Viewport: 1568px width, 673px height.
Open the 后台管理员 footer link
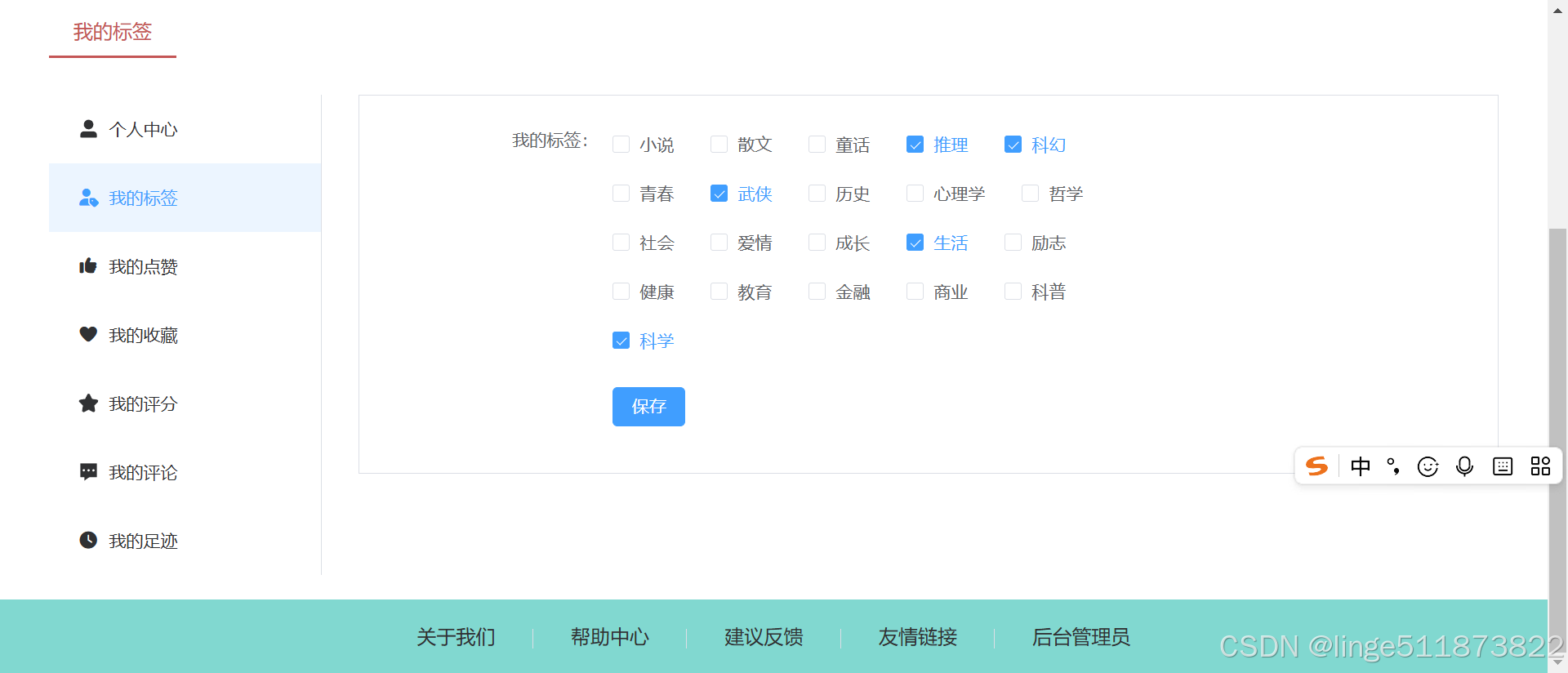pyautogui.click(x=1081, y=637)
